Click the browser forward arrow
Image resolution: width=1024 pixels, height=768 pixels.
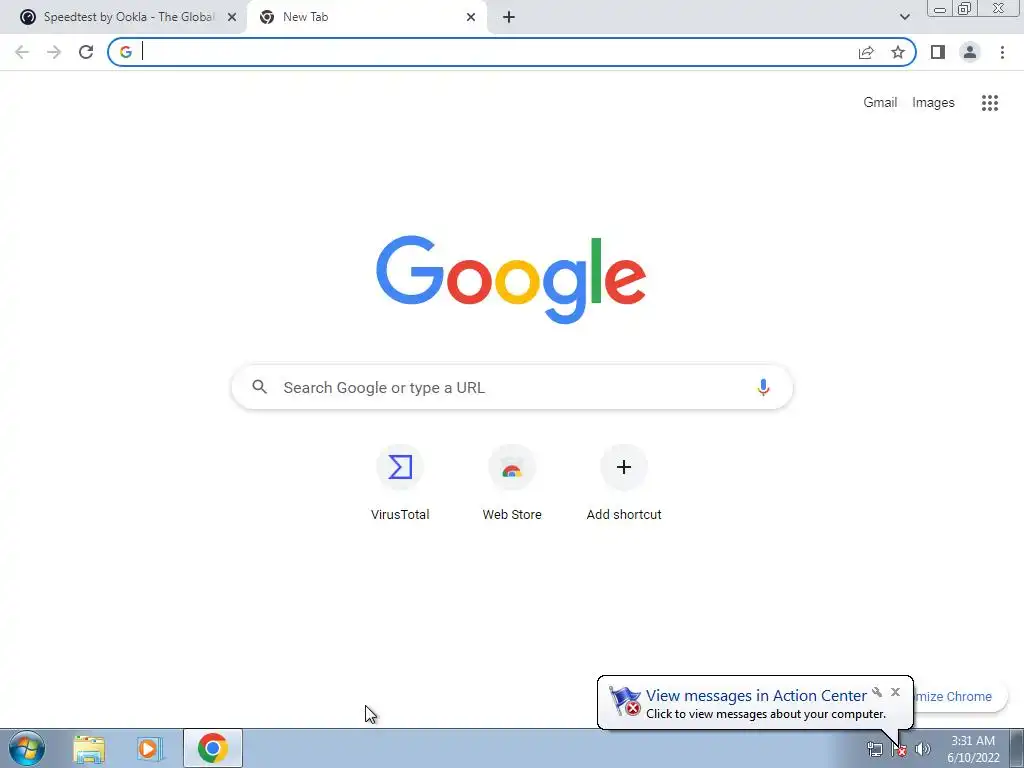[54, 52]
